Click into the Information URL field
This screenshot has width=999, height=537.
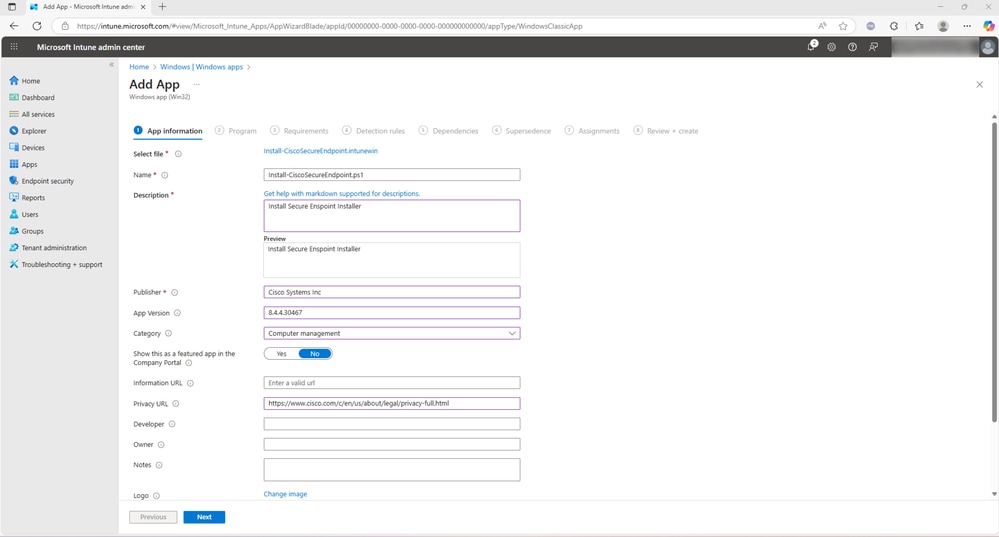pos(392,383)
